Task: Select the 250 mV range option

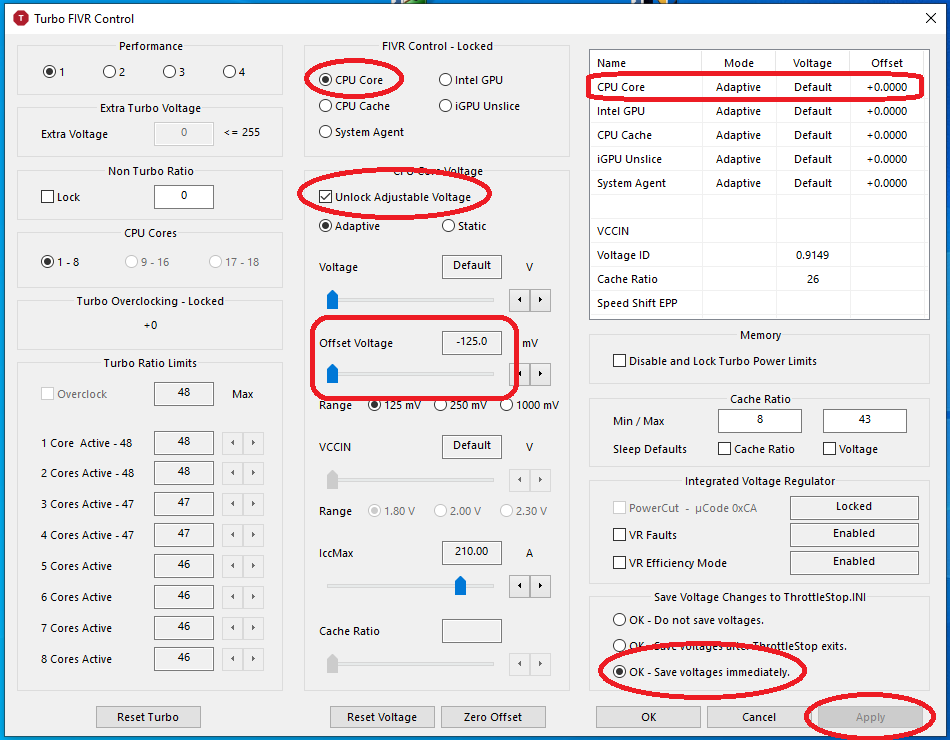Action: point(440,405)
